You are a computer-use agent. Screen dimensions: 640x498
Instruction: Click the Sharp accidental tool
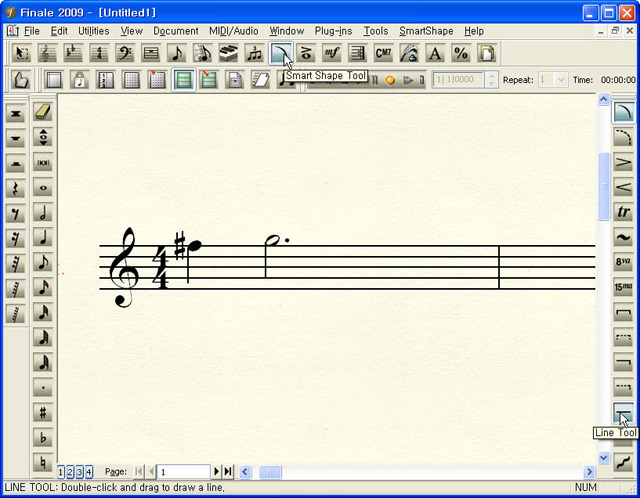(x=43, y=412)
